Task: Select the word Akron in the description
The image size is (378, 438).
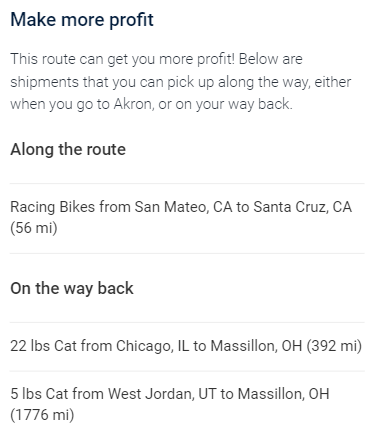Action: [x=134, y=104]
